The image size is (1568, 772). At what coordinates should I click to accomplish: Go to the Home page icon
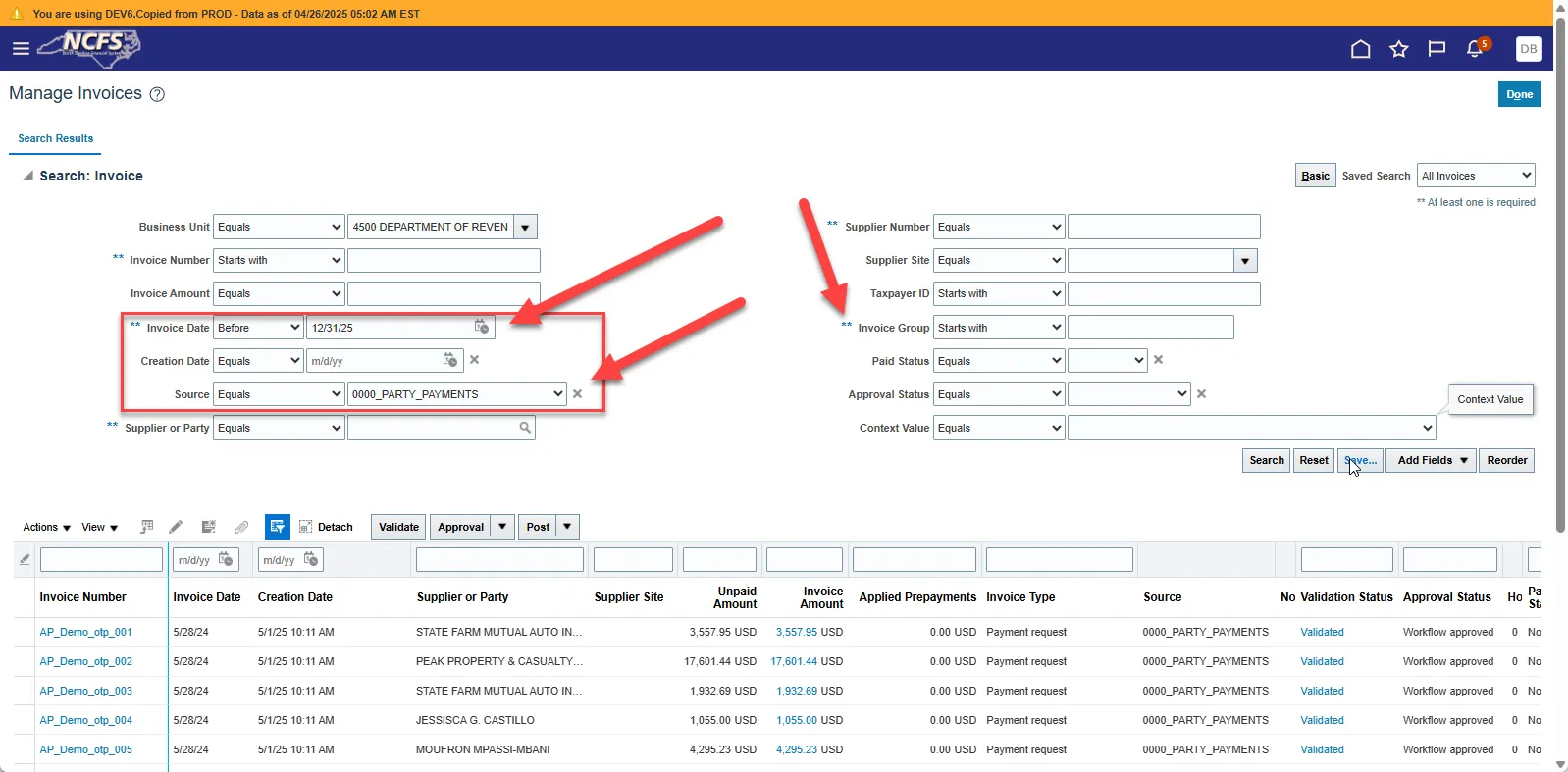[1360, 49]
